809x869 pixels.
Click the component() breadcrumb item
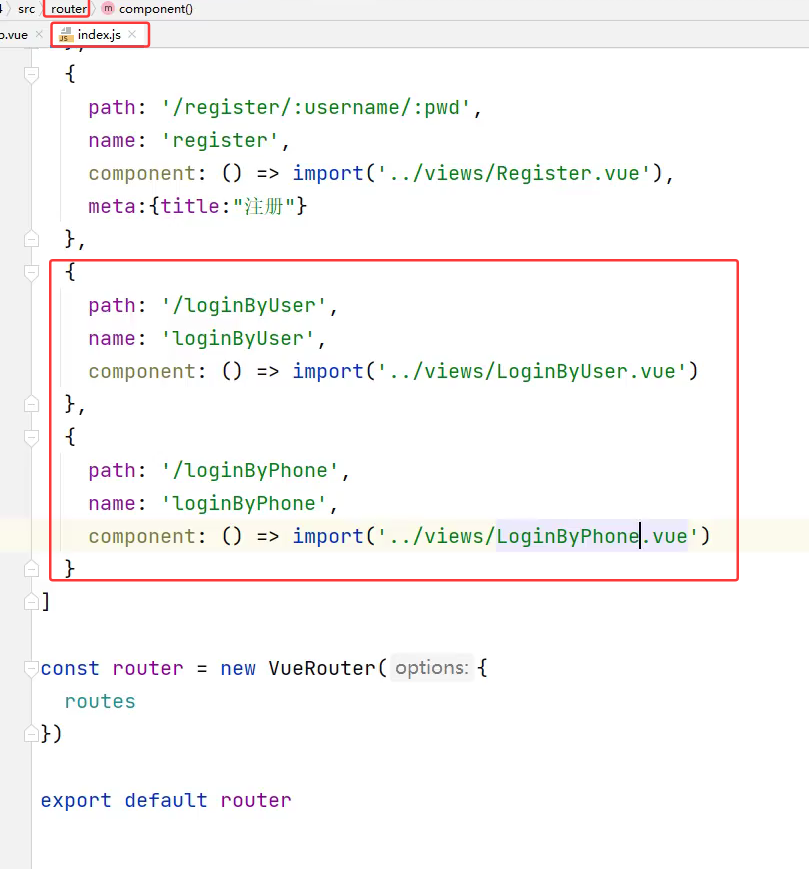(156, 9)
